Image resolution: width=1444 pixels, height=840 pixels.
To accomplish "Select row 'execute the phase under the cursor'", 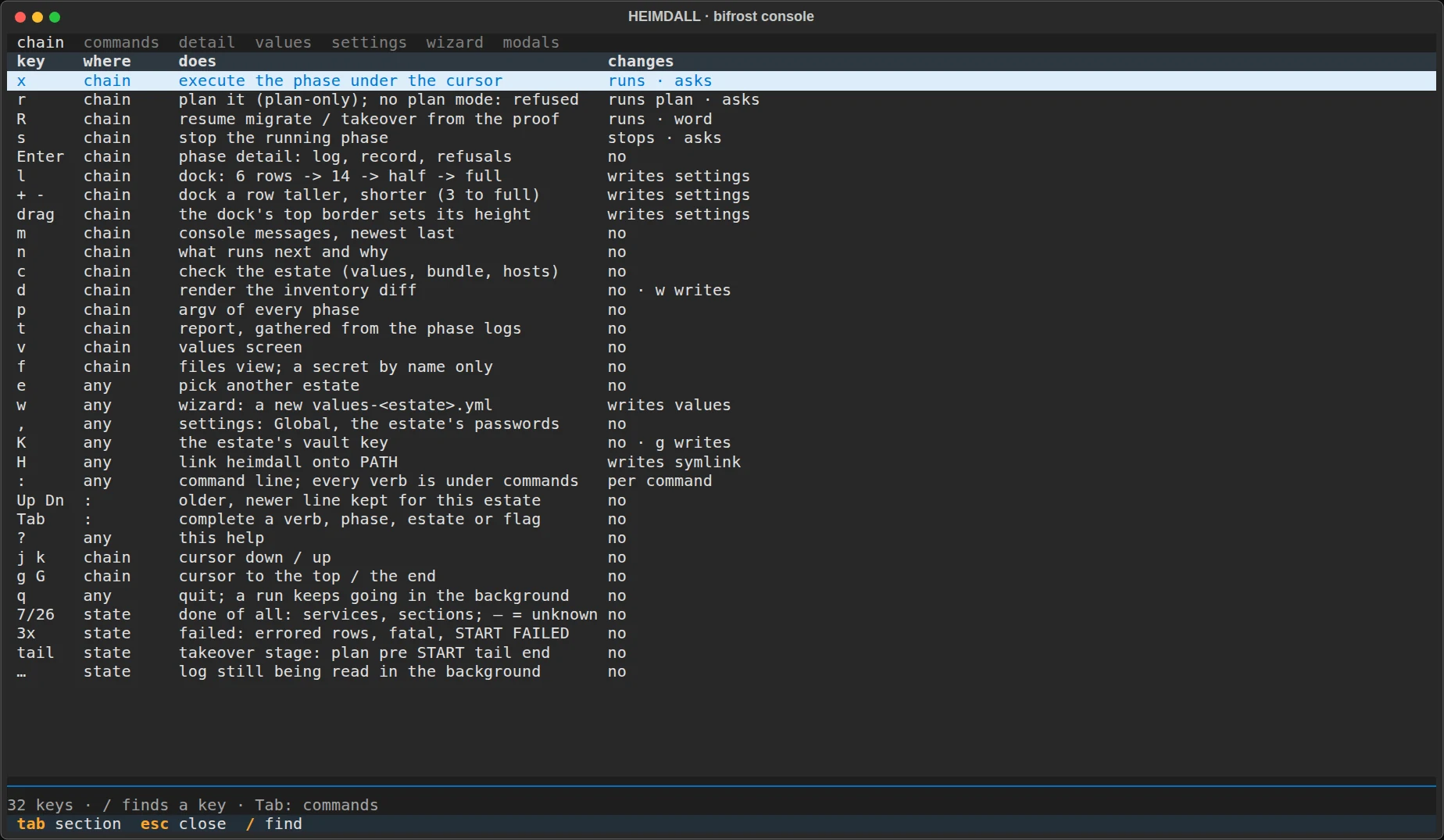I will (x=721, y=80).
